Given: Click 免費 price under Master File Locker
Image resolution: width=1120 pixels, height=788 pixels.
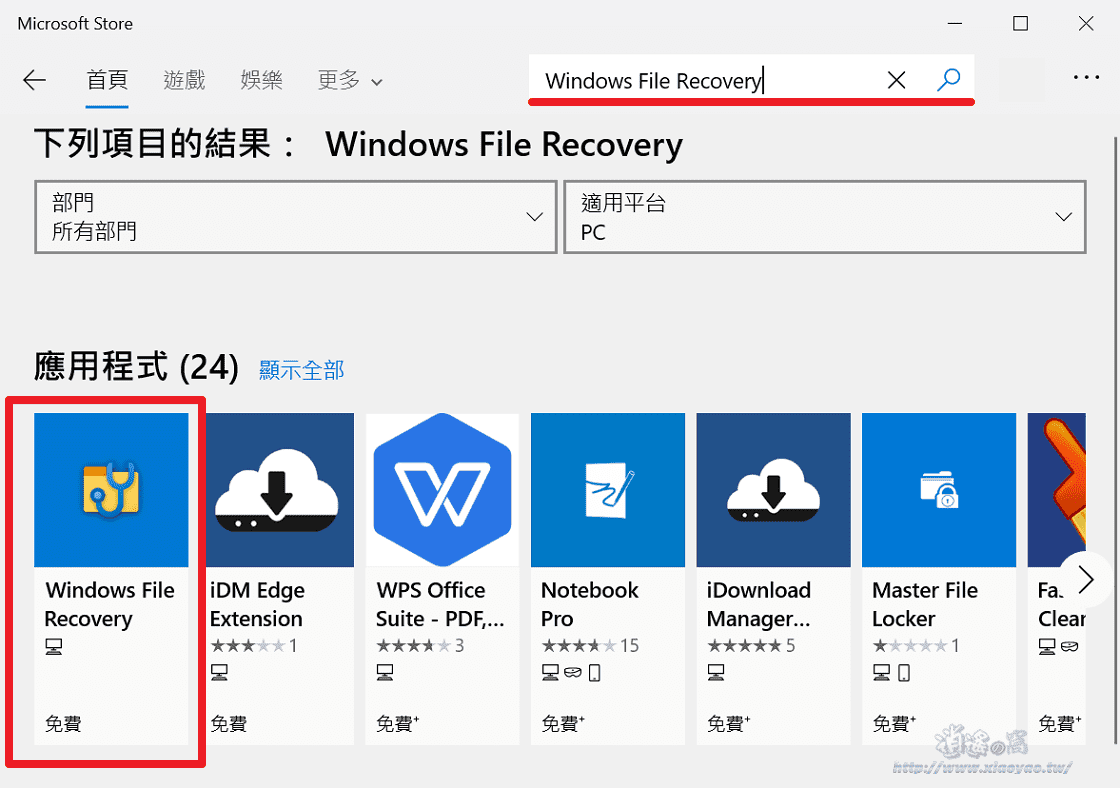Looking at the screenshot, I should (894, 724).
